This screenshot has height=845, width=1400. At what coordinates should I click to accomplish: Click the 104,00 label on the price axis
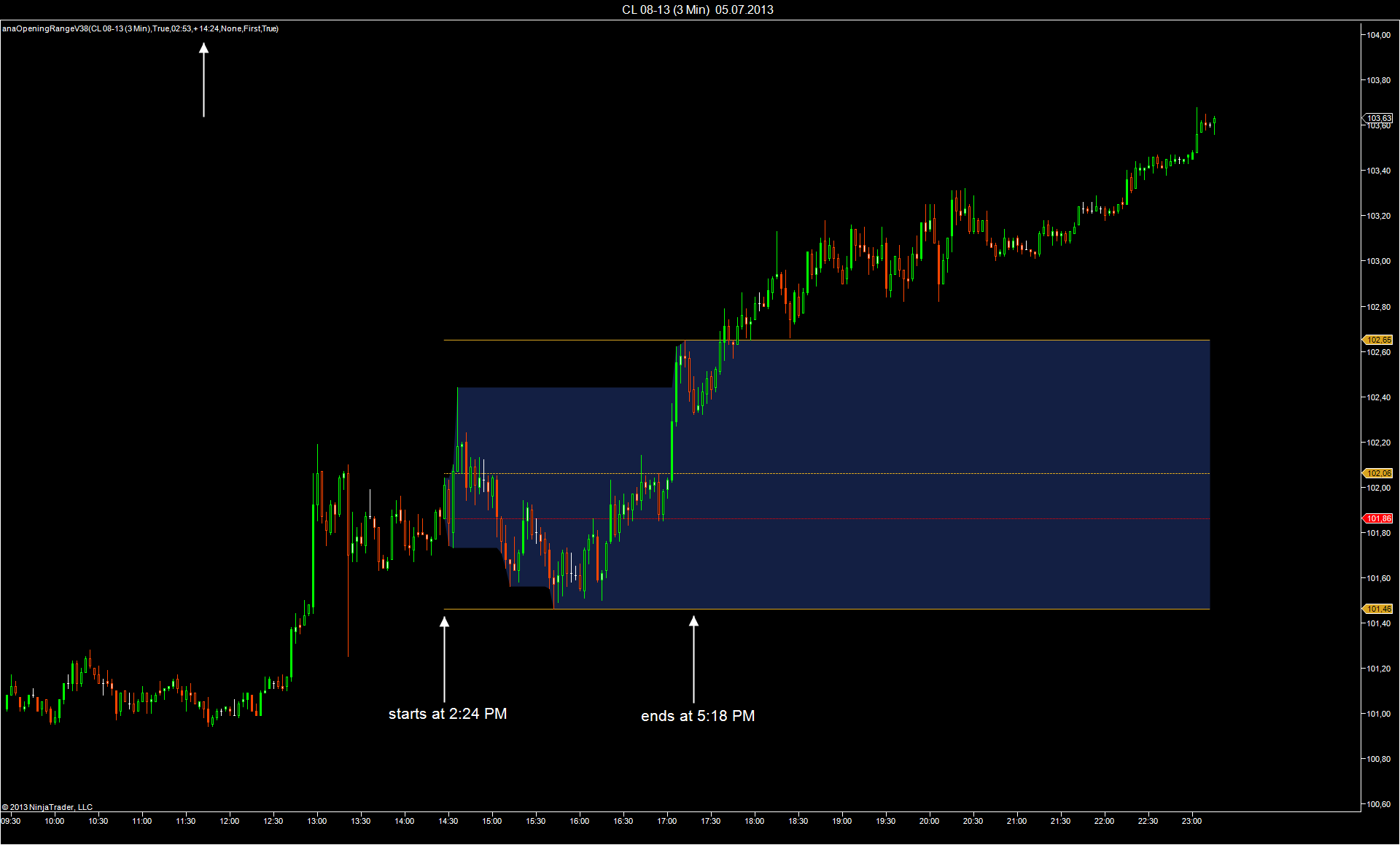(1378, 35)
